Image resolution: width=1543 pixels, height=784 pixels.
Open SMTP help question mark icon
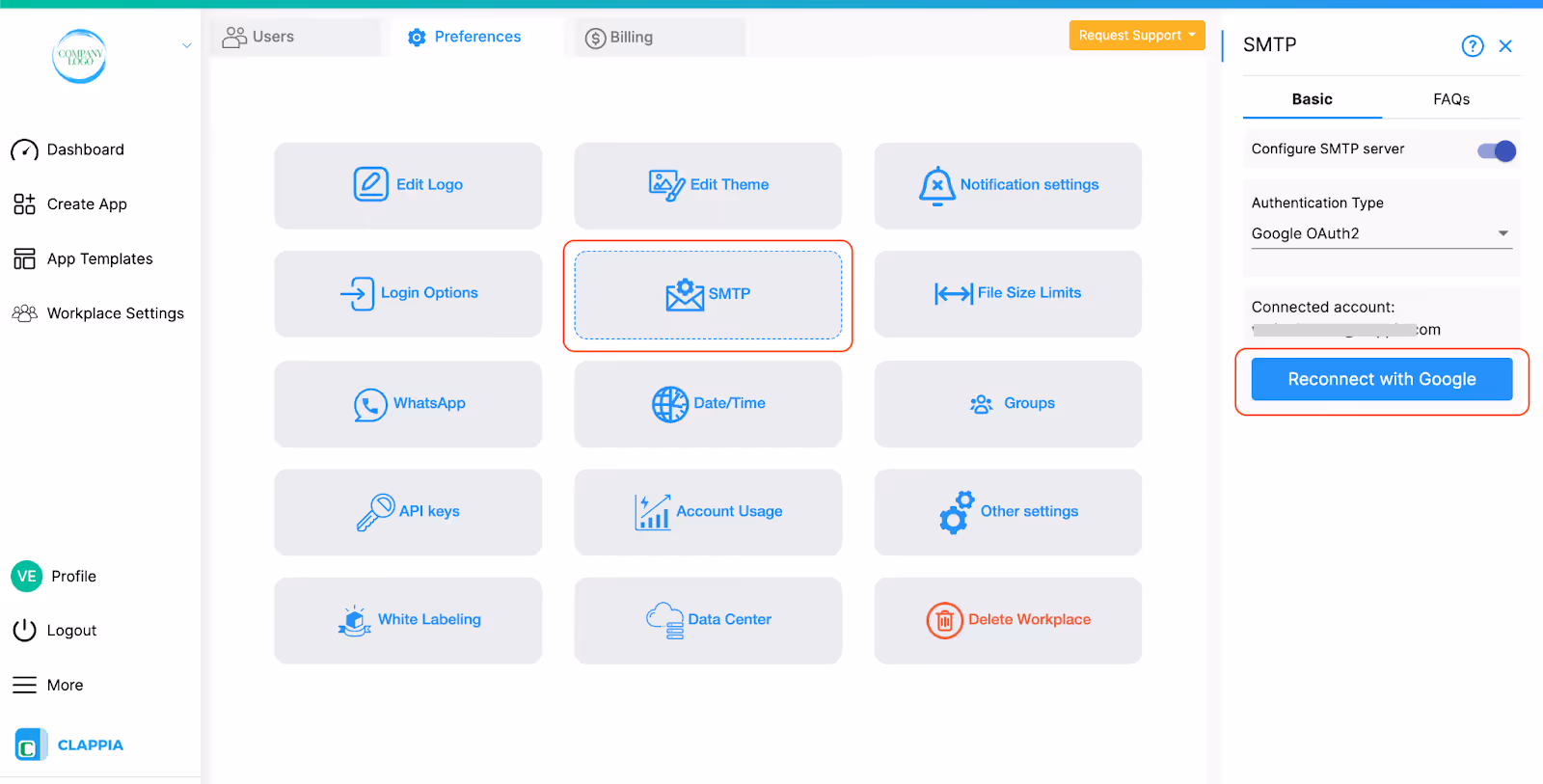(x=1473, y=45)
